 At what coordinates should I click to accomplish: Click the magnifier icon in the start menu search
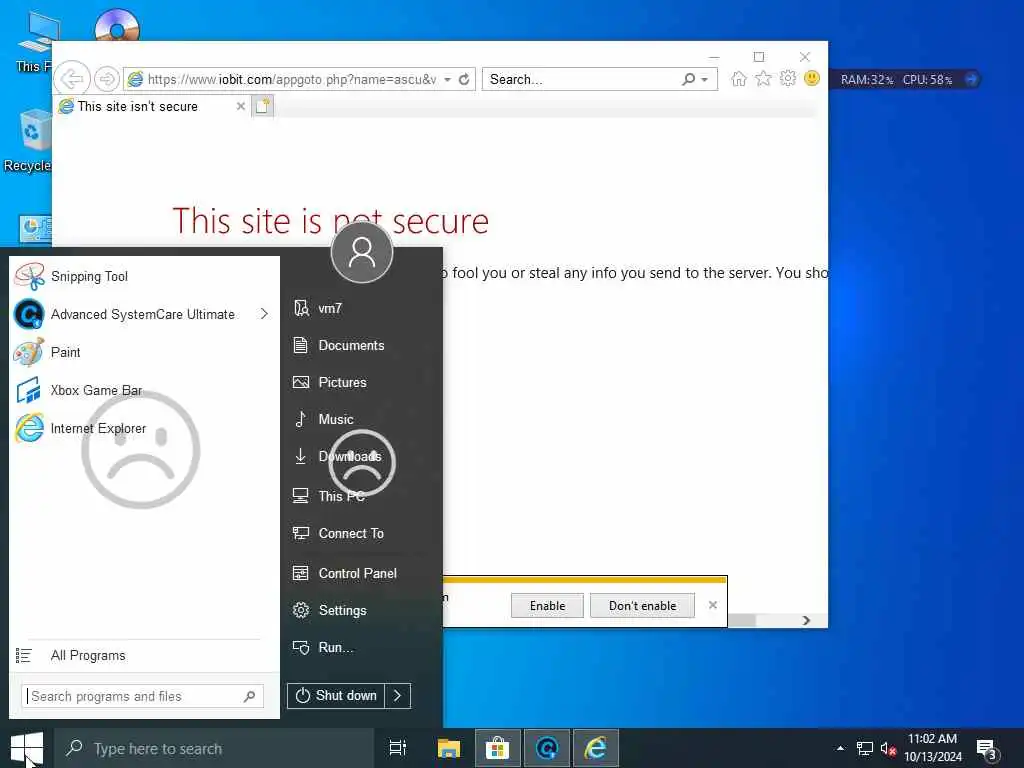[x=249, y=697]
